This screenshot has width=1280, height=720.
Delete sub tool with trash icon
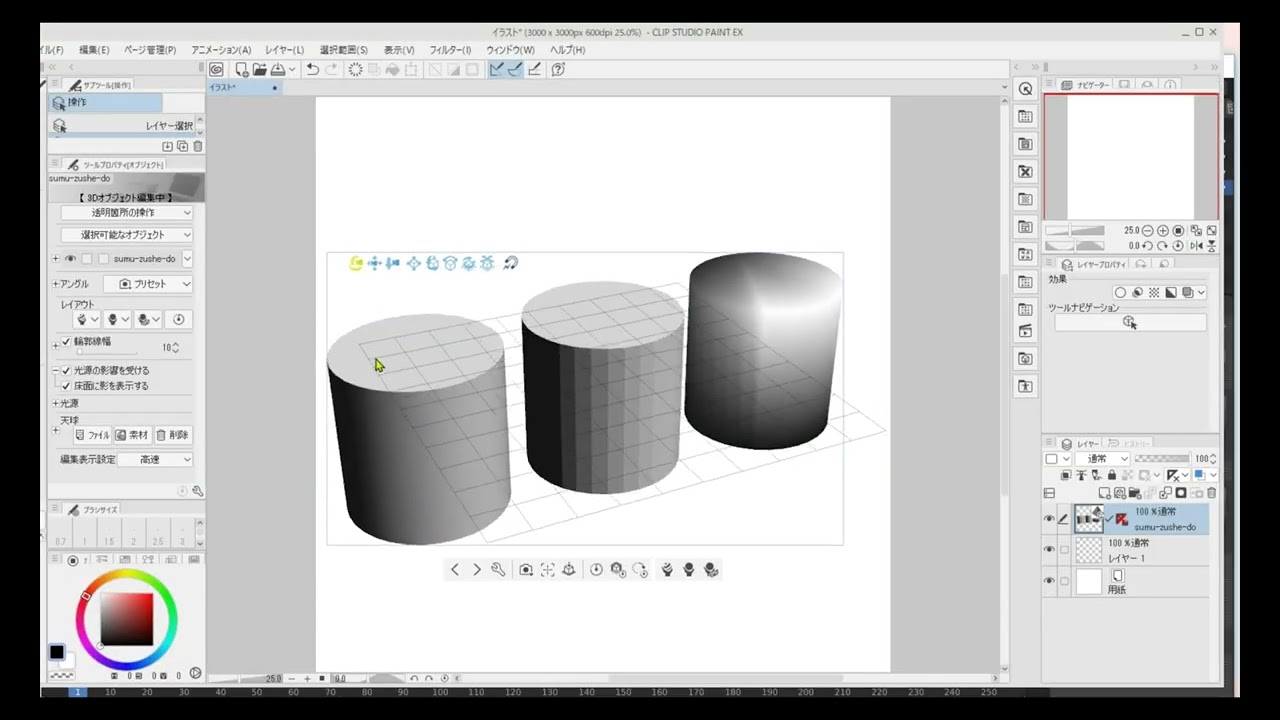coord(197,146)
